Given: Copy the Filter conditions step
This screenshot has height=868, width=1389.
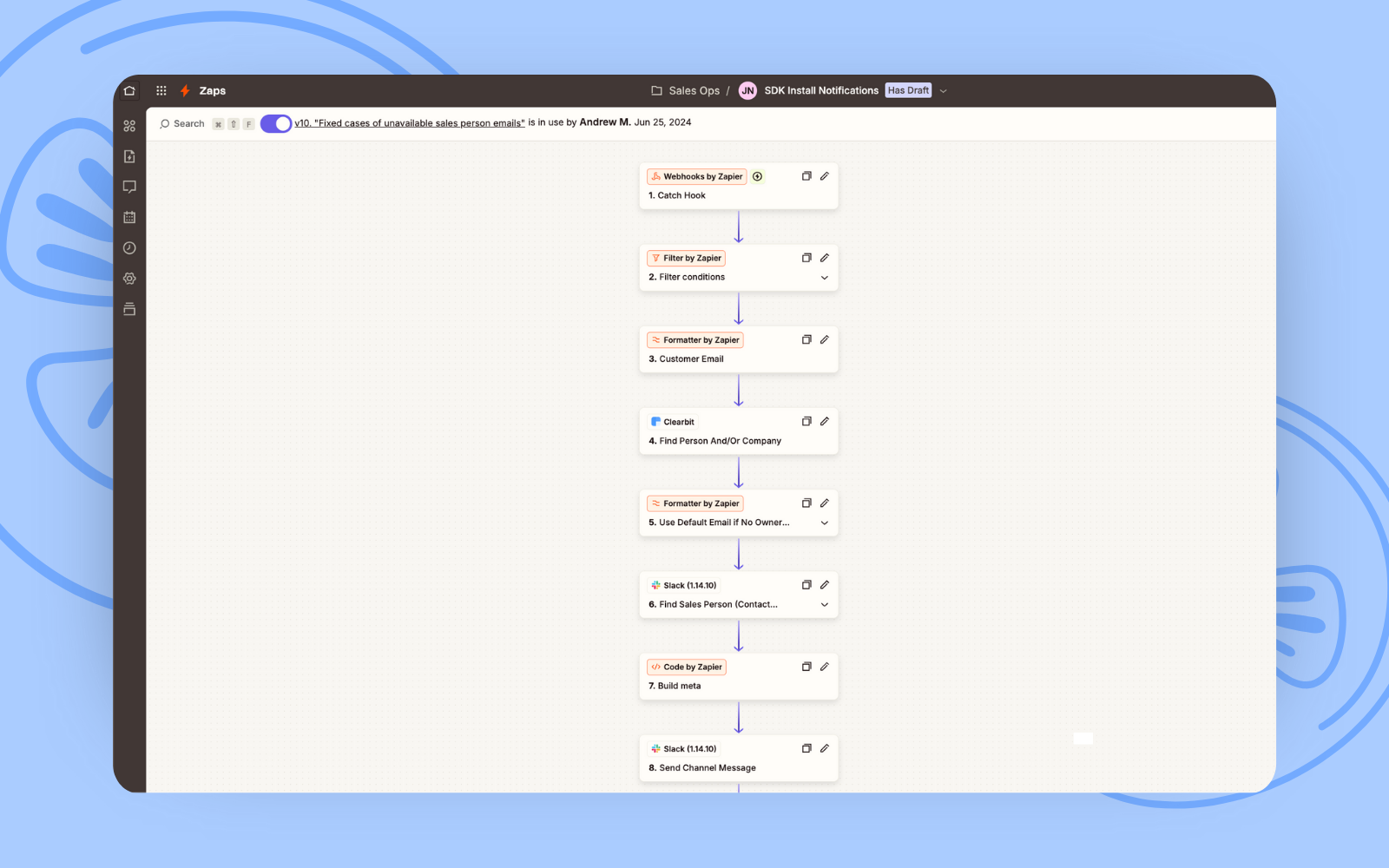Looking at the screenshot, I should tap(806, 258).
